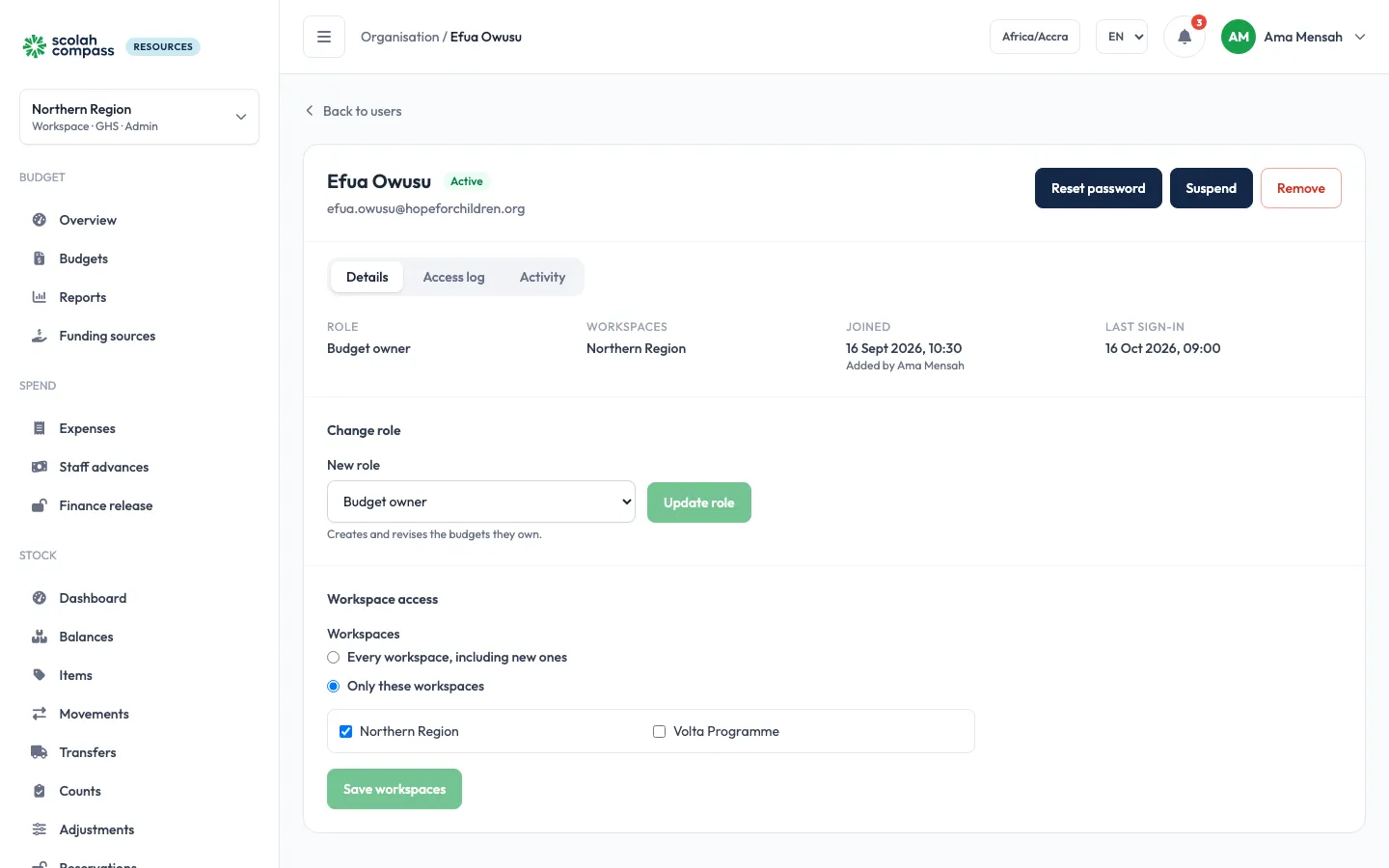Viewport: 1389px width, 868px height.
Task: Click the red Remove button
Action: 1301,188
